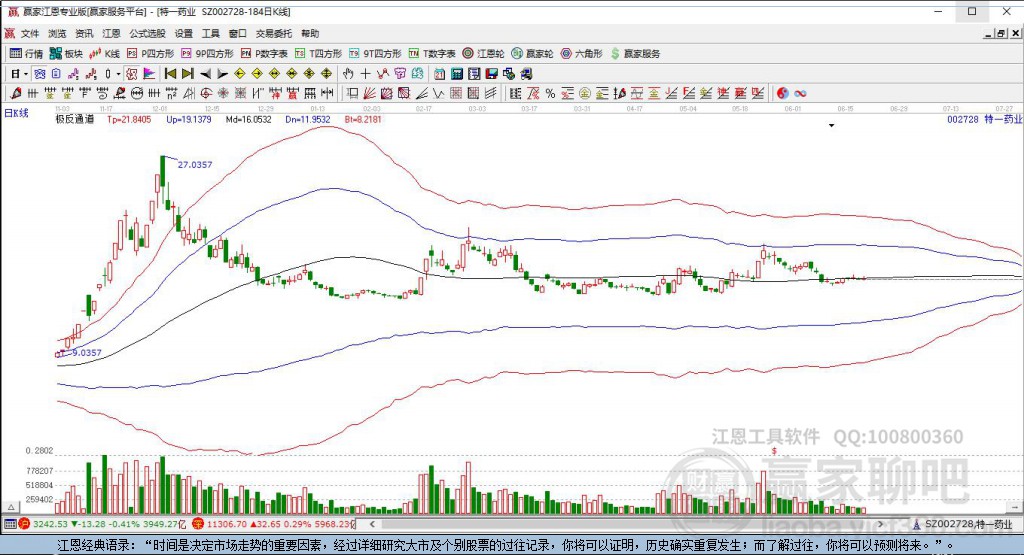The height and width of the screenshot is (555, 1024).
Task: Click the Shenzhen index 11306.70 status entry
Action: 274,524
